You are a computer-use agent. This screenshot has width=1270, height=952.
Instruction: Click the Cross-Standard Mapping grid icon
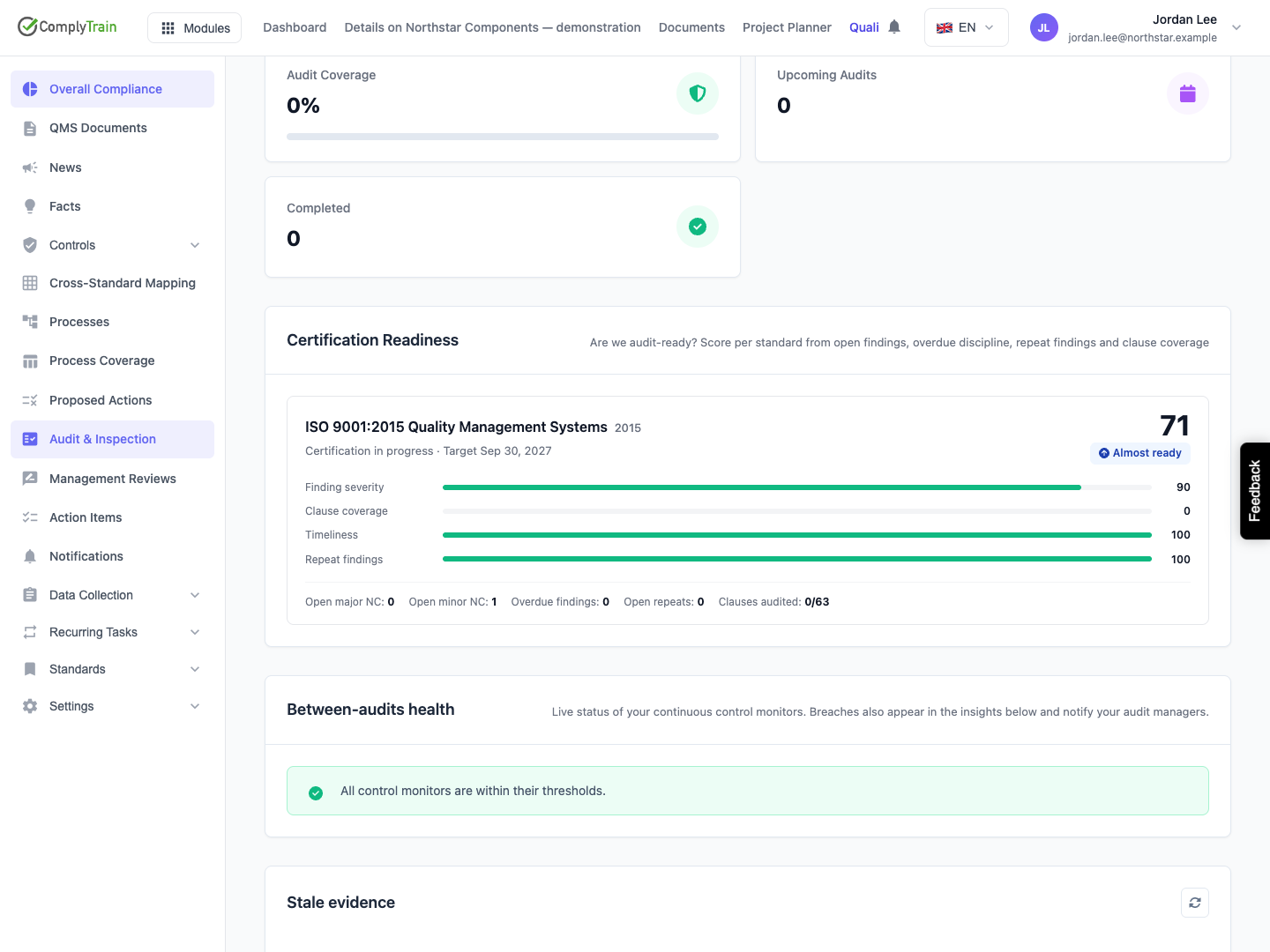(30, 283)
